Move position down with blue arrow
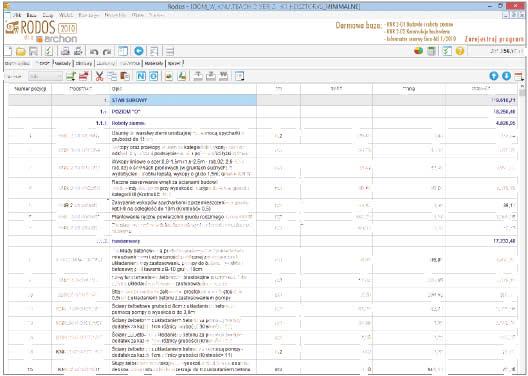Screen dimensions: 528x376 (506, 76)
